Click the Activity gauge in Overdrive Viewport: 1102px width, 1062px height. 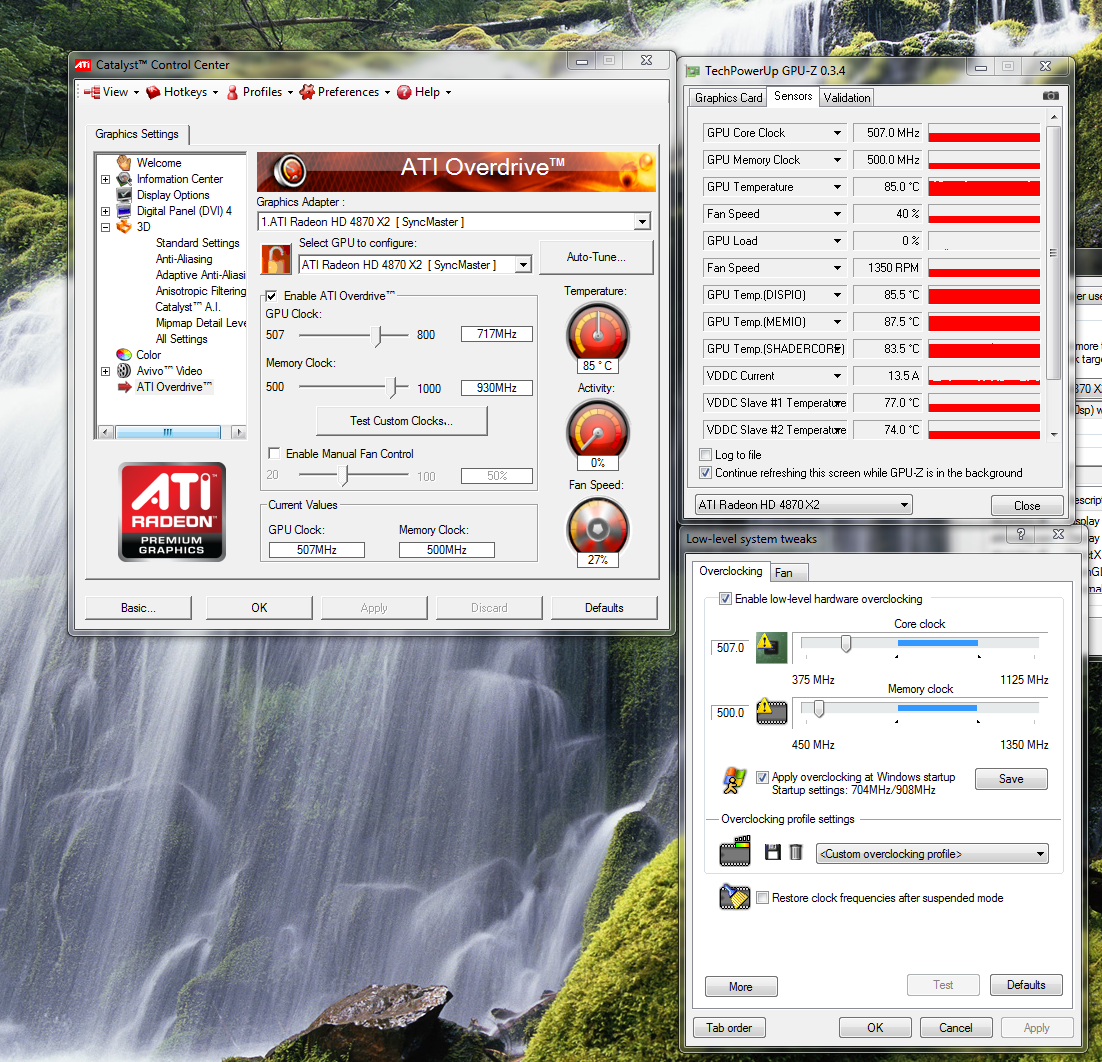(x=597, y=431)
